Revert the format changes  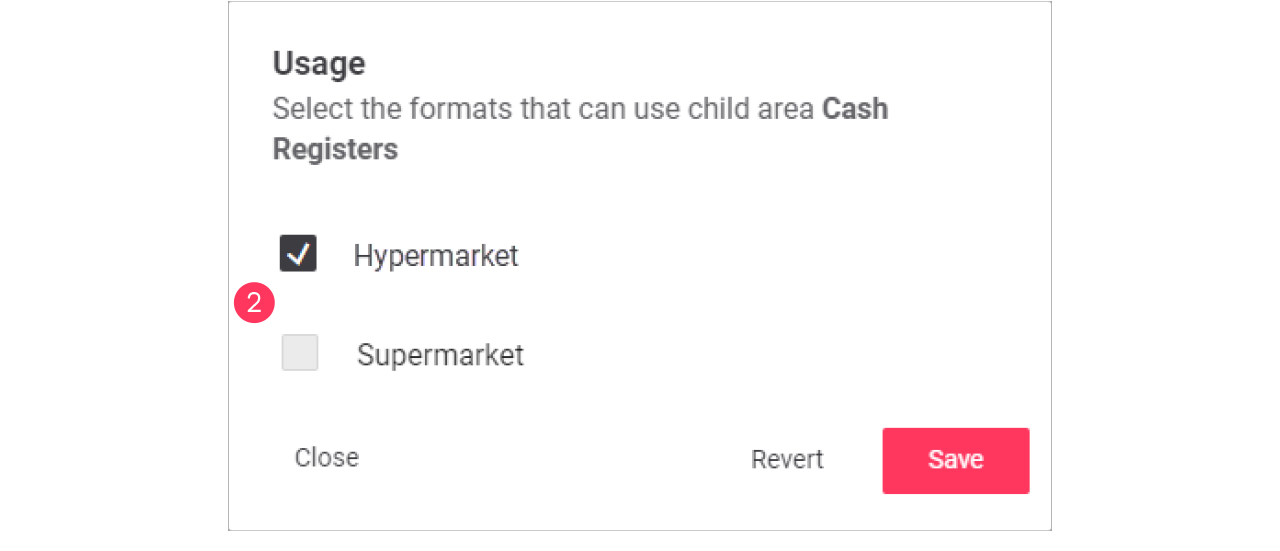[x=787, y=459]
